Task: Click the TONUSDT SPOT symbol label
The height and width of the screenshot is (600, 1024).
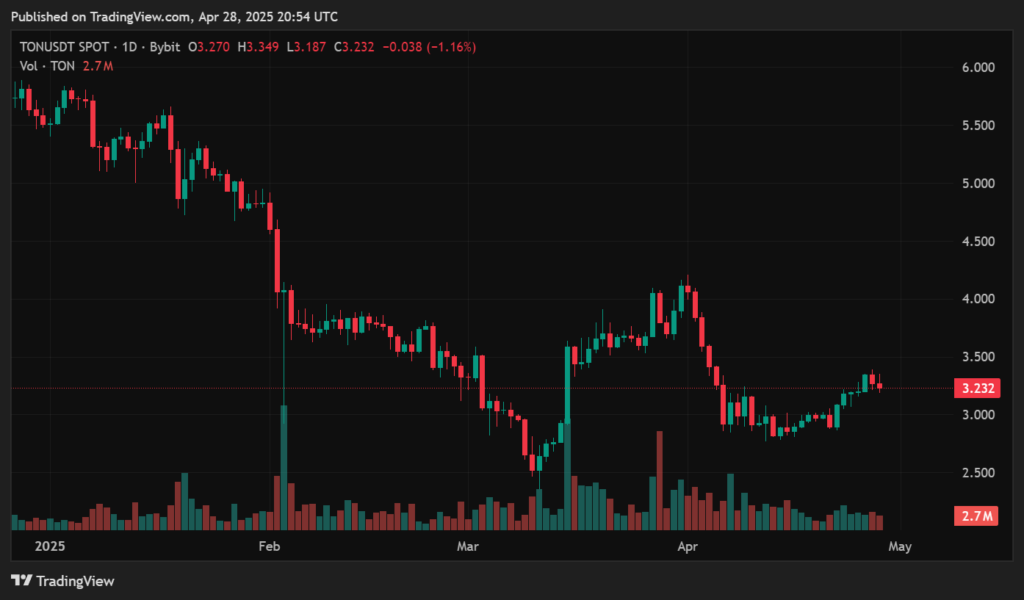Action: pyautogui.click(x=64, y=47)
